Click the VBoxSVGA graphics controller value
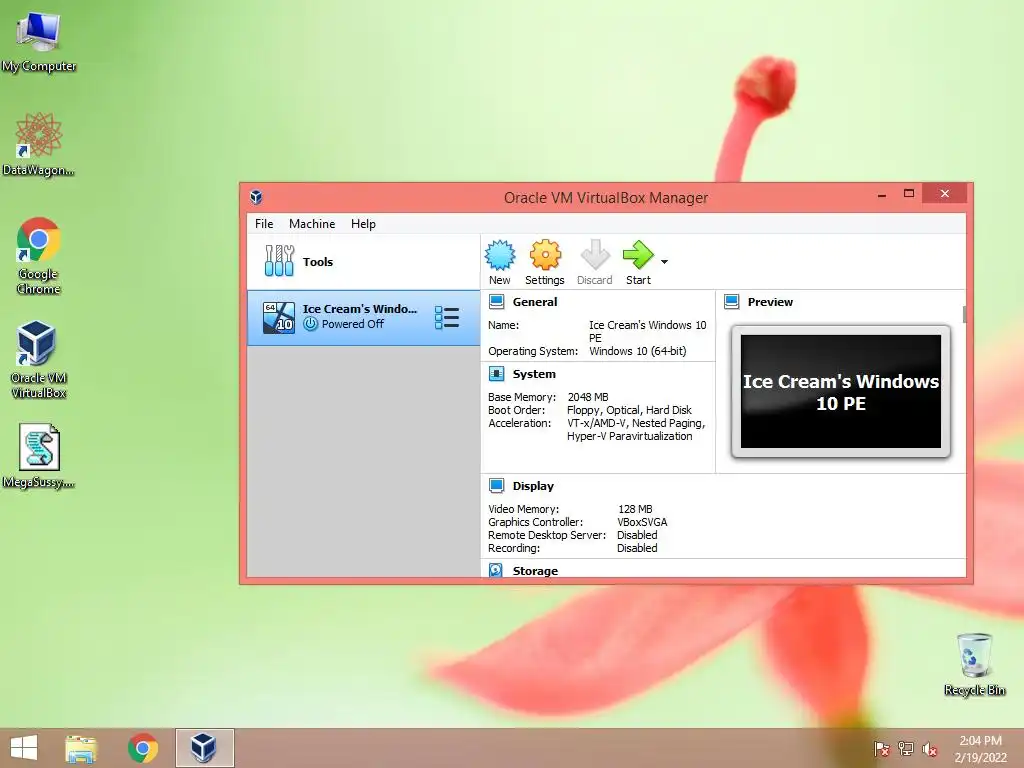This screenshot has height=768, width=1024. [642, 522]
